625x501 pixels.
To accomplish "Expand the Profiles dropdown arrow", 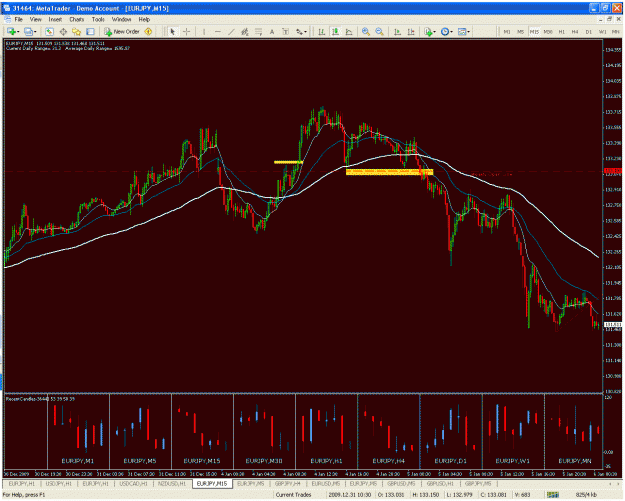I will click(x=35, y=31).
